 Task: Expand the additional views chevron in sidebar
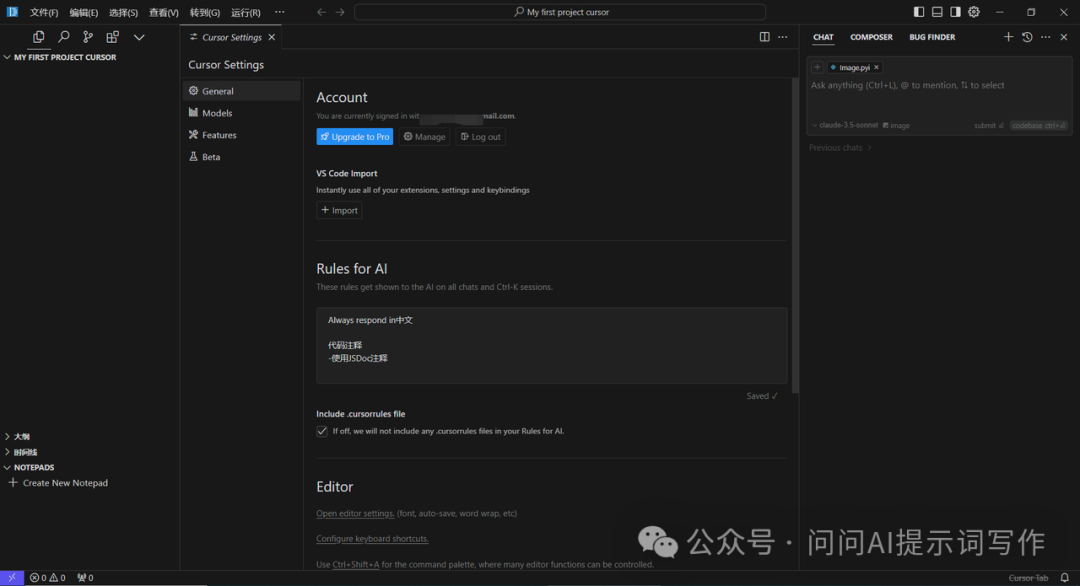[139, 37]
